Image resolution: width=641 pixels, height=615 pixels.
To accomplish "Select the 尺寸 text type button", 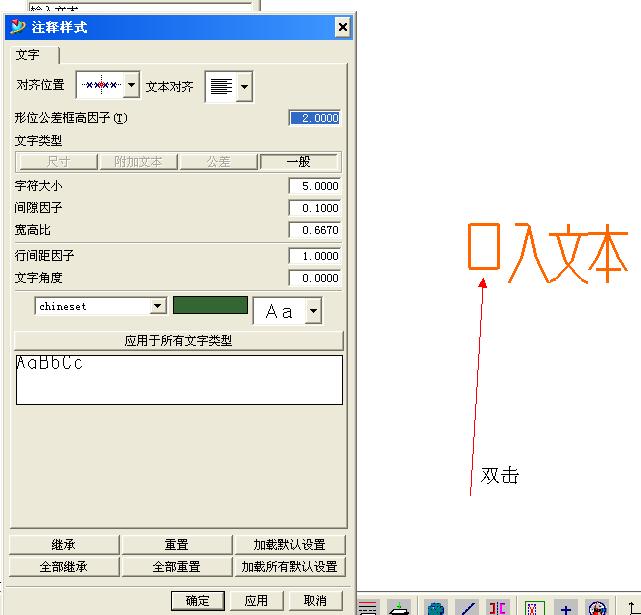I will coord(58,162).
